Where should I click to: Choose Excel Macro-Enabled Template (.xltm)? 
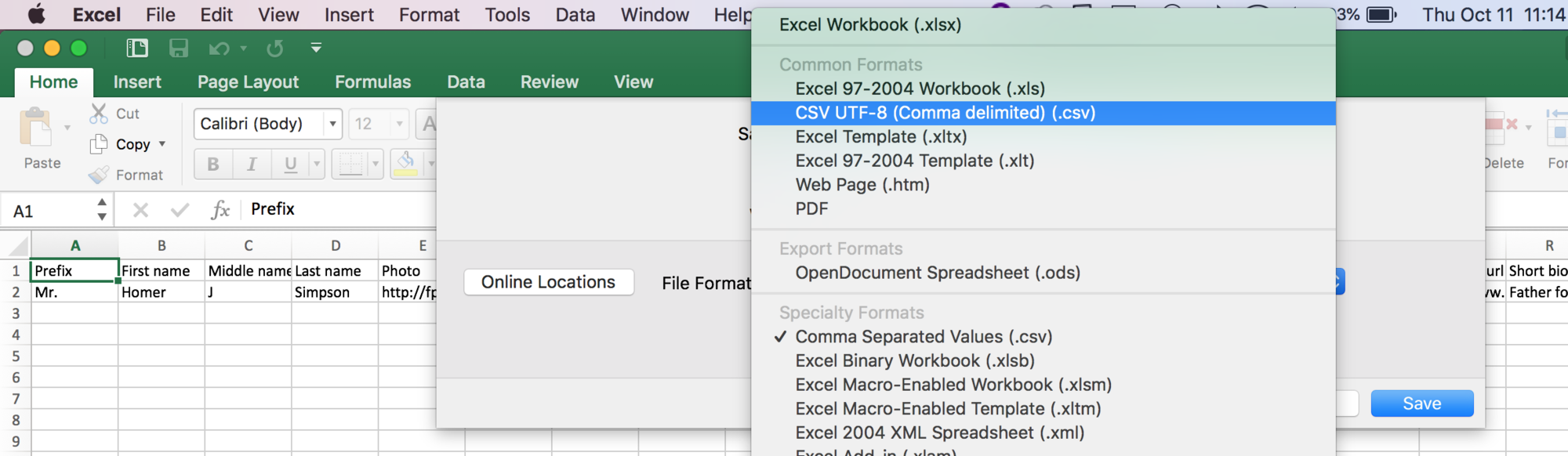pyautogui.click(x=1044, y=409)
